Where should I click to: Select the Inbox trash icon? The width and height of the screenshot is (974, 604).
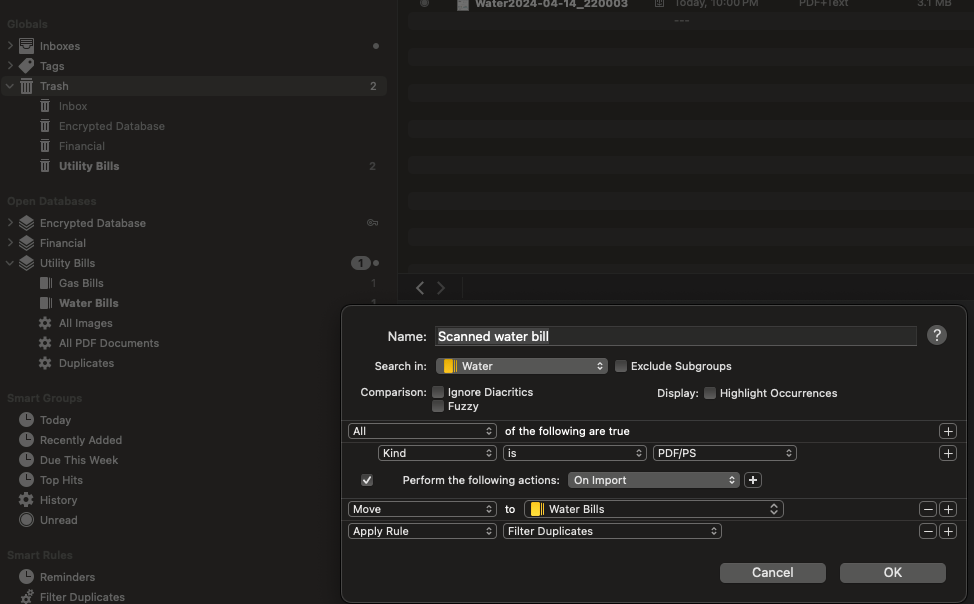(x=45, y=106)
